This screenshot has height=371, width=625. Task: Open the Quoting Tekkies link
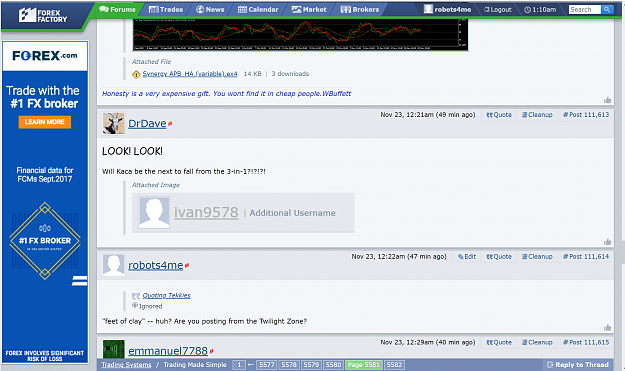coord(167,295)
